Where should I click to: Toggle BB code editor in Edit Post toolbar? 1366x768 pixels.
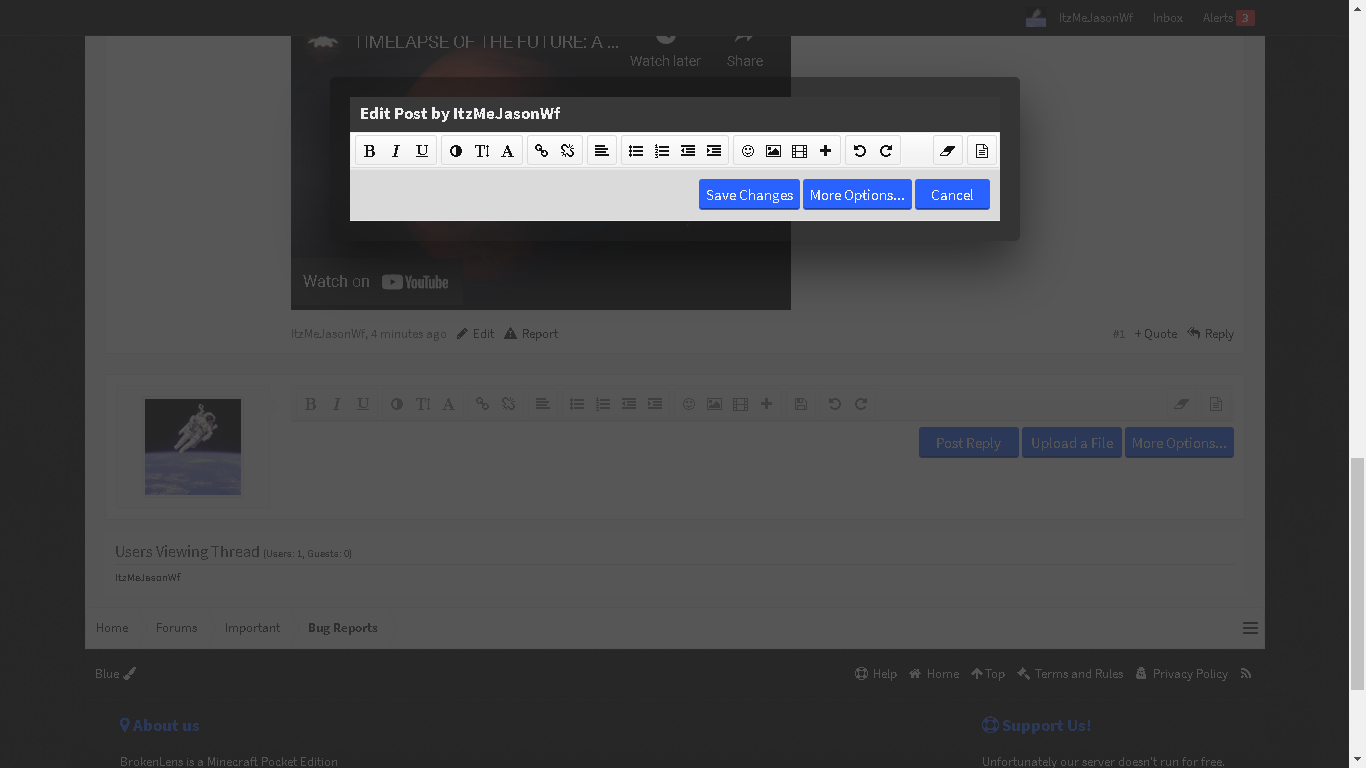[982, 151]
